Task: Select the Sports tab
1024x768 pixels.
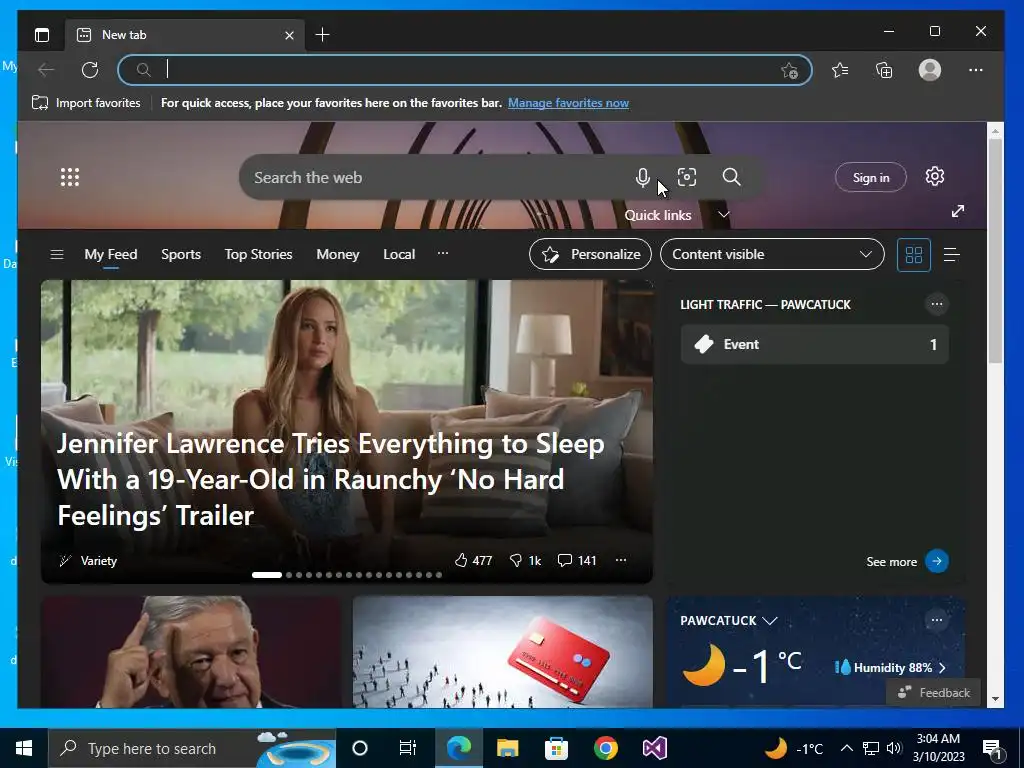Action: pos(181,254)
